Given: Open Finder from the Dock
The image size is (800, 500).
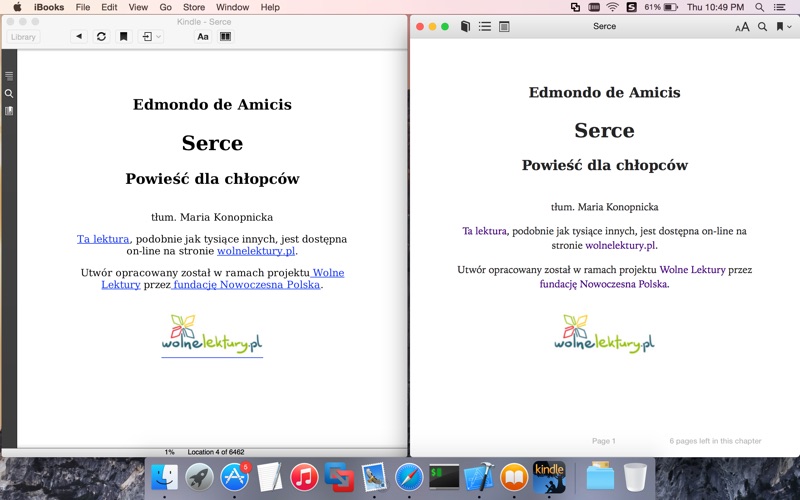Looking at the screenshot, I should pyautogui.click(x=165, y=478).
